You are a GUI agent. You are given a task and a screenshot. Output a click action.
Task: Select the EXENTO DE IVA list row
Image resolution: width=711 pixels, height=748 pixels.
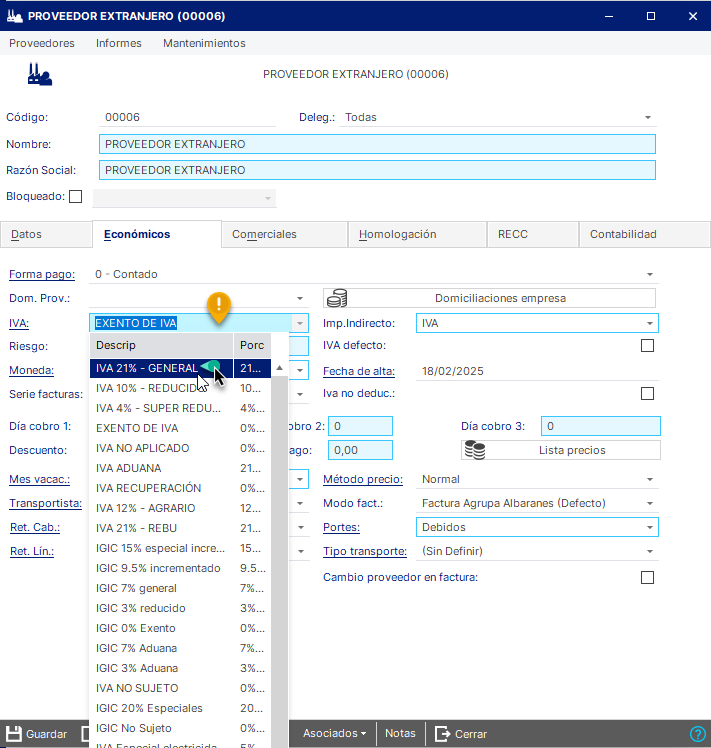(180, 428)
